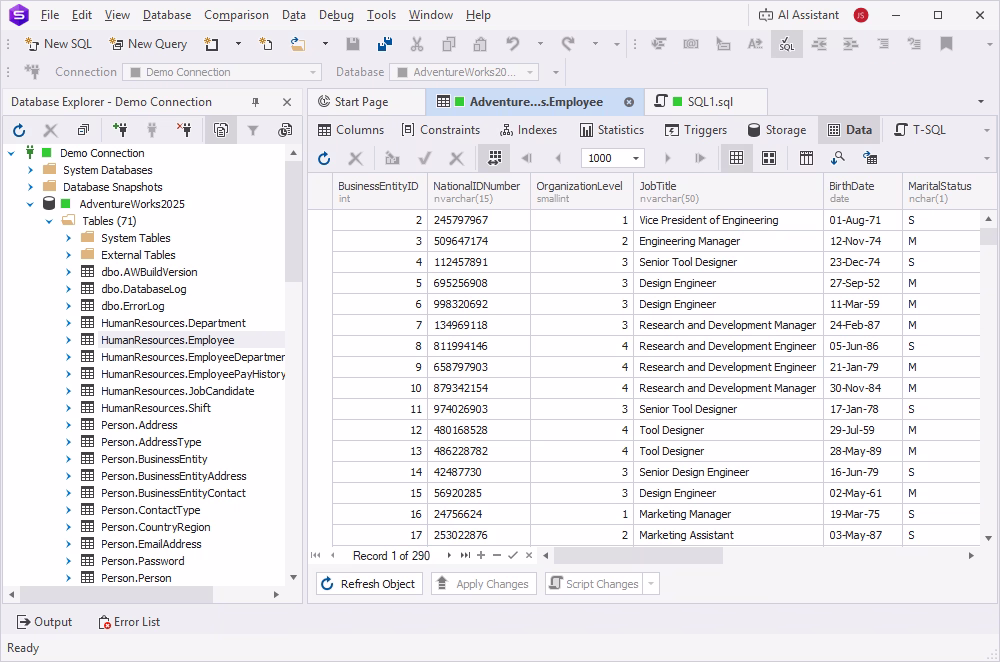Click the Paste clipboard icon
The image size is (1000, 662).
pyautogui.click(x=480, y=44)
